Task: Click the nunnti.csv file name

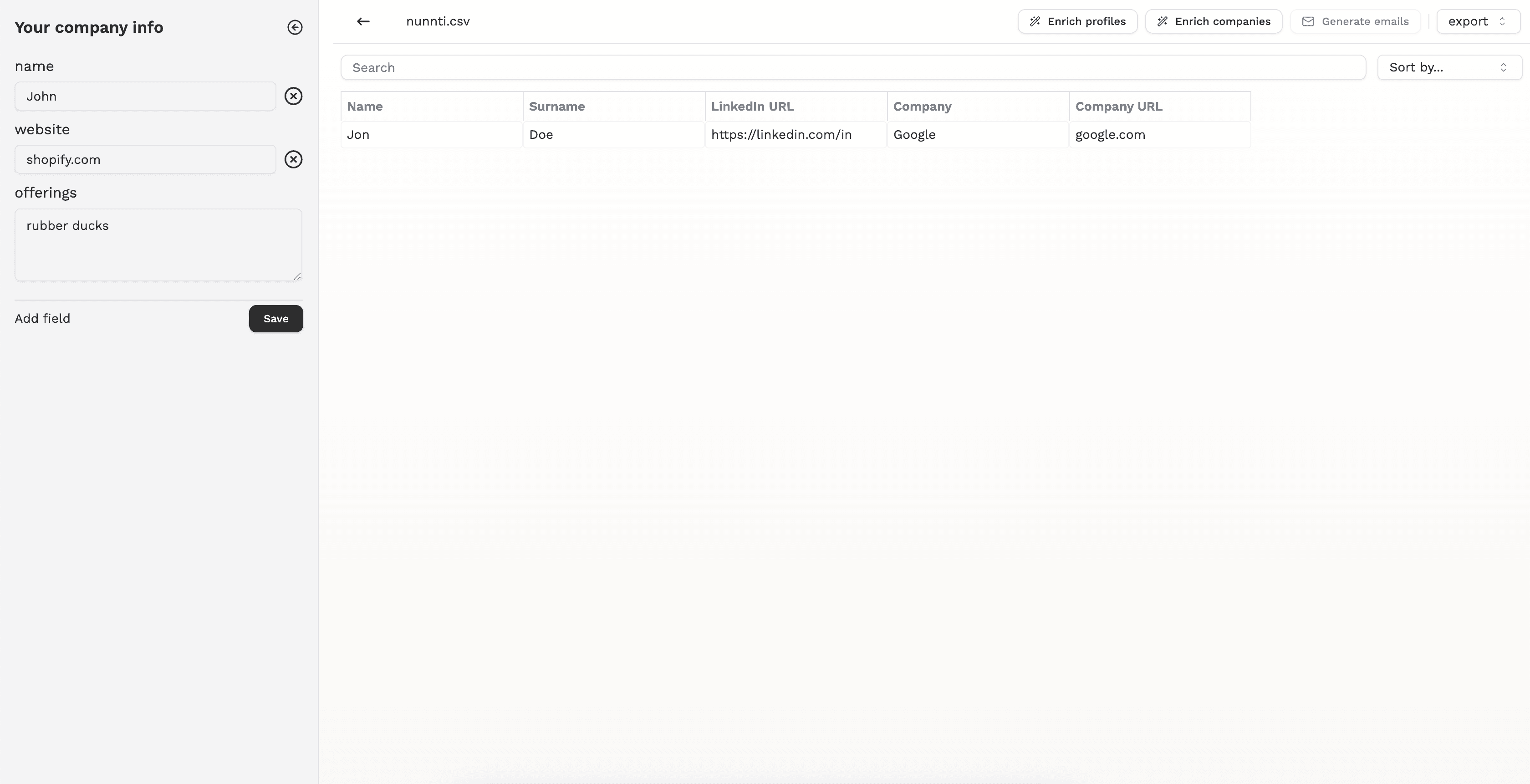Action: point(438,21)
